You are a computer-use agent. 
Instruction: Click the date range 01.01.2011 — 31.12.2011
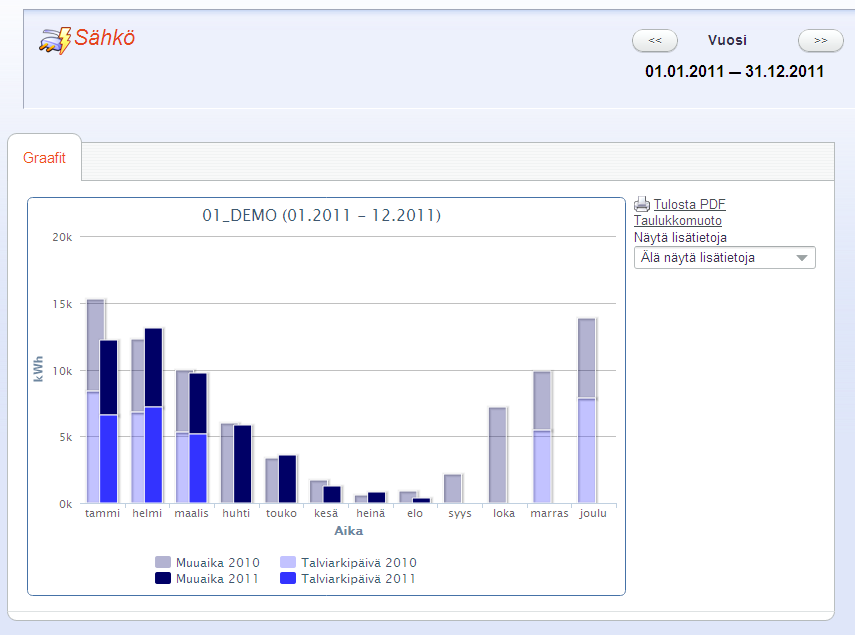734,71
